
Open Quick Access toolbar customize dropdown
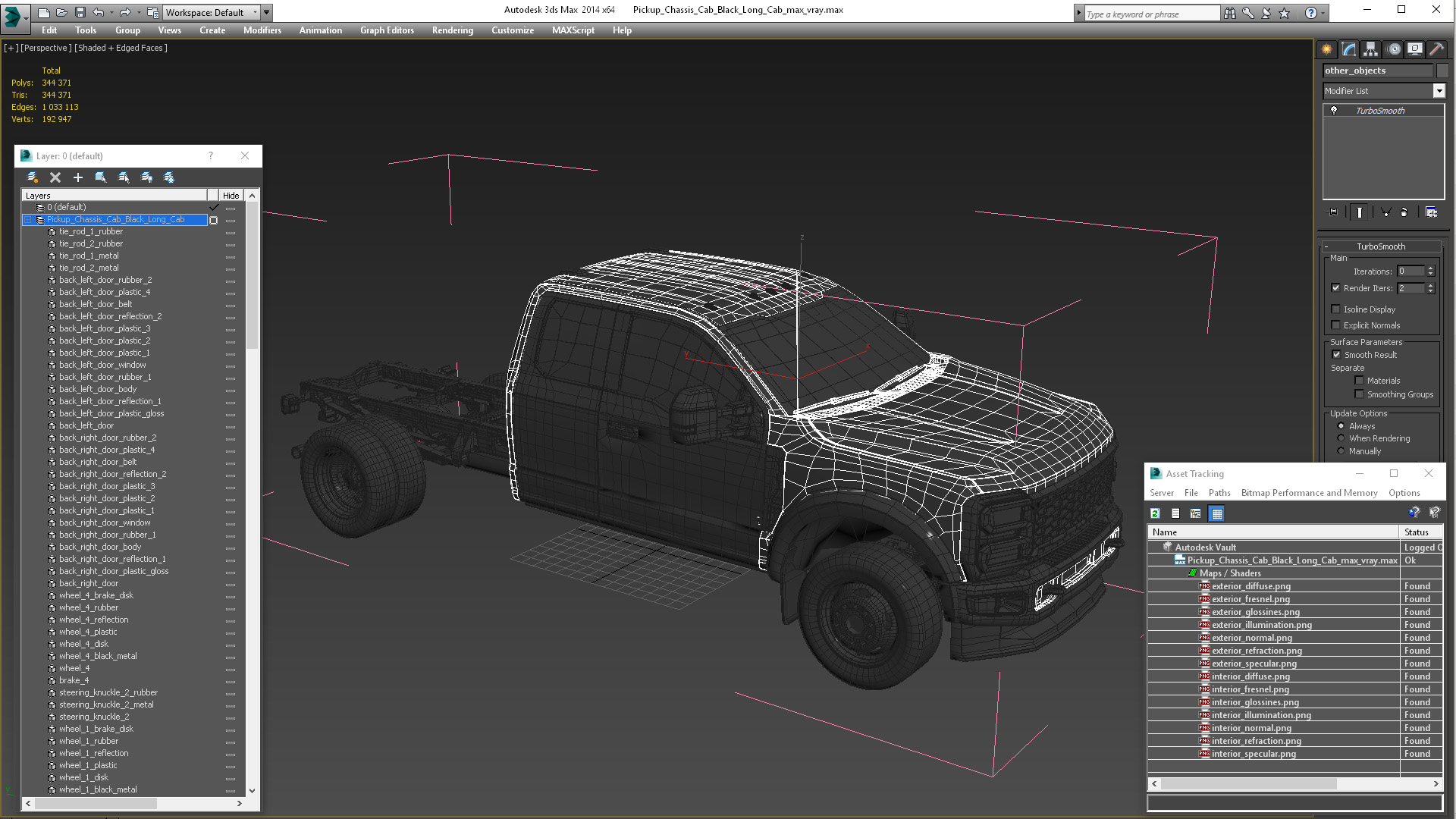pyautogui.click(x=266, y=12)
